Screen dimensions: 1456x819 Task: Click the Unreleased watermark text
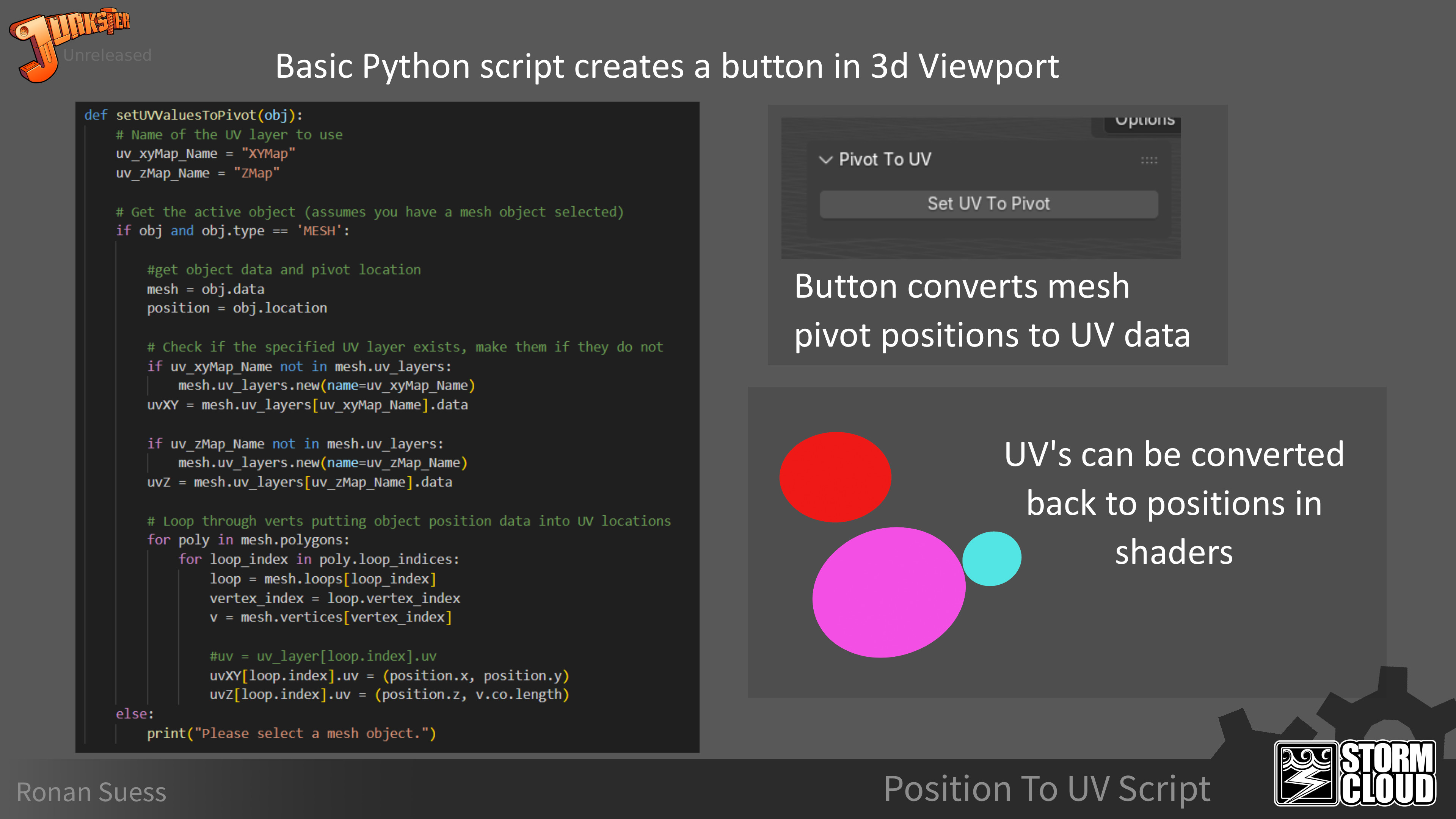(107, 55)
